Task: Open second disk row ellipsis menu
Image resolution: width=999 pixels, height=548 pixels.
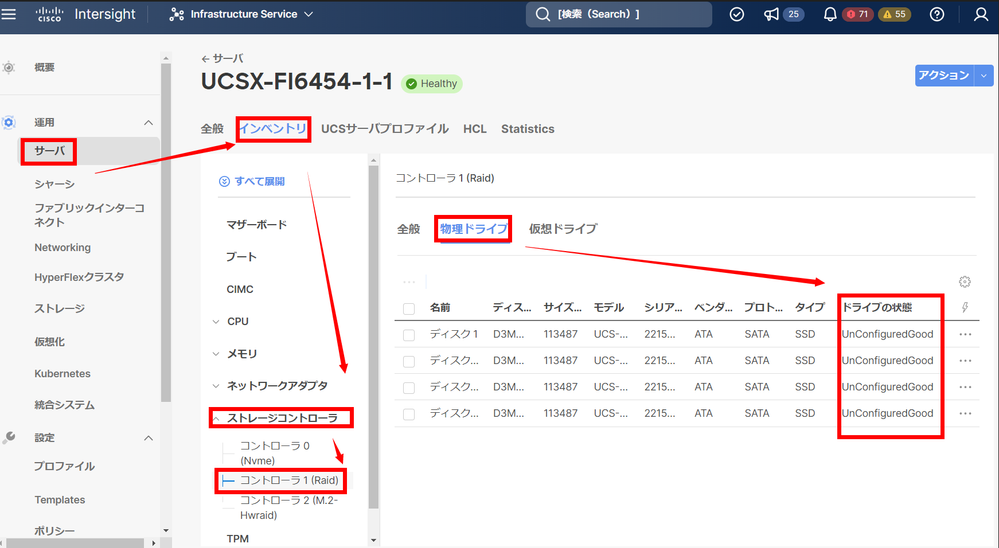Action: [x=965, y=361]
